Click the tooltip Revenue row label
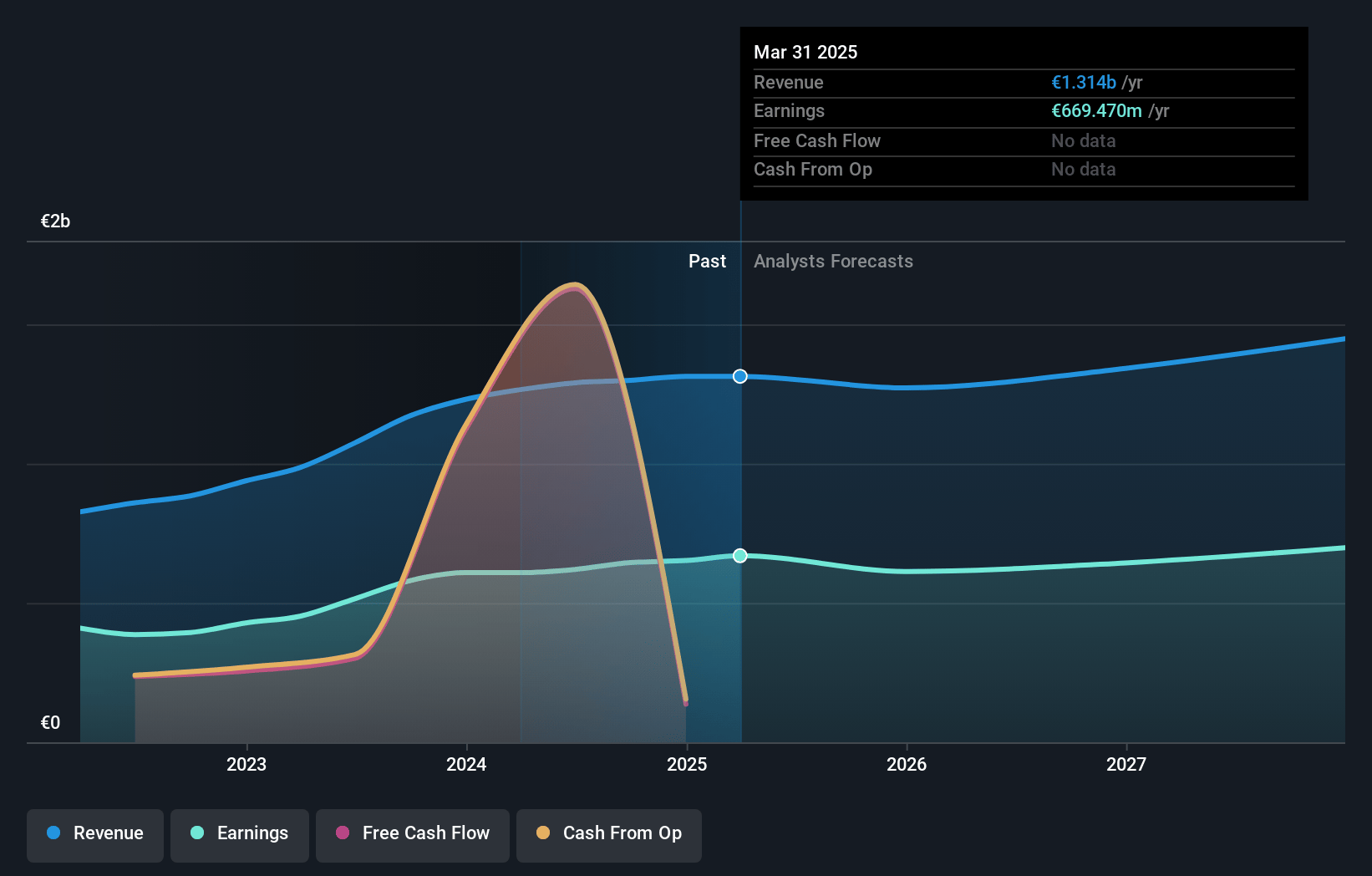Image resolution: width=1372 pixels, height=876 pixels. [789, 82]
